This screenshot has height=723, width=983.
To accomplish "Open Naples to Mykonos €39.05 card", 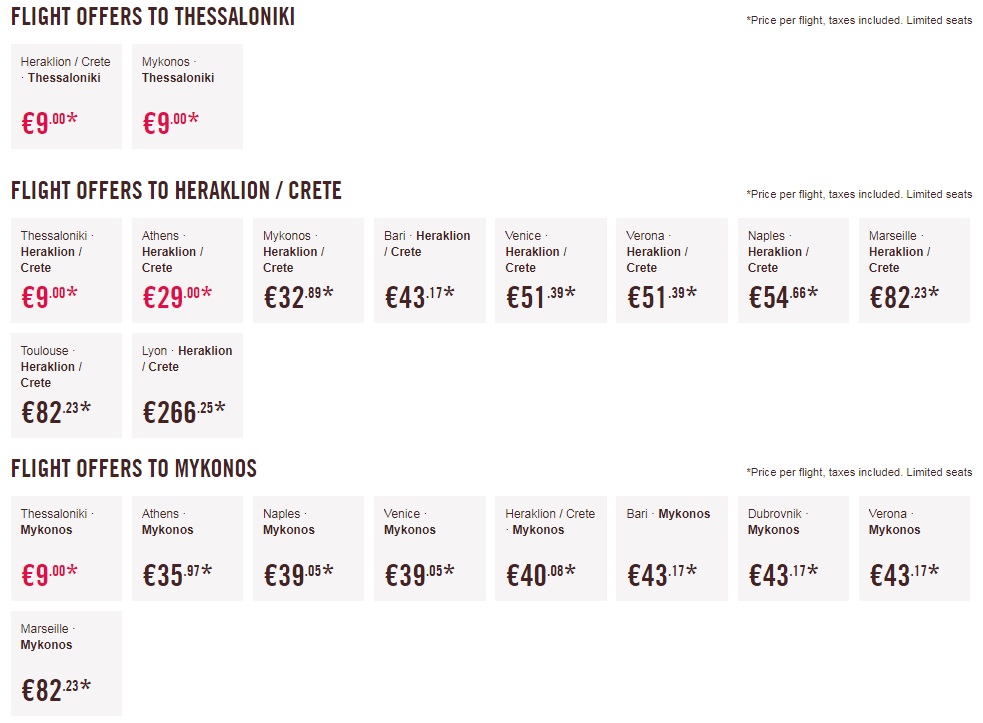I will point(308,549).
